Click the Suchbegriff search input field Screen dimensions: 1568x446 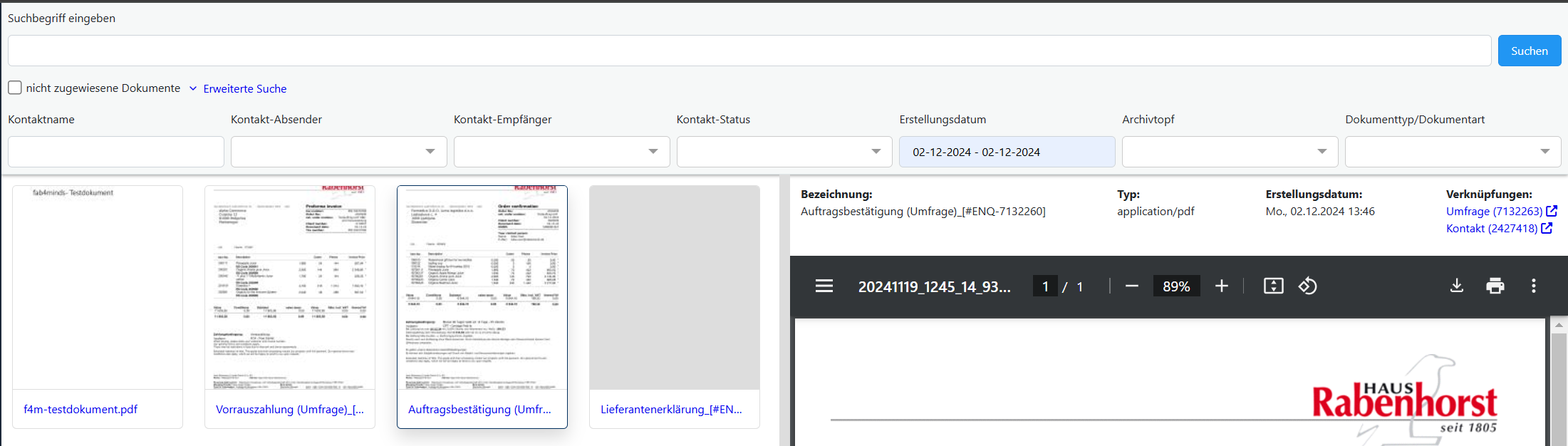pos(749,51)
